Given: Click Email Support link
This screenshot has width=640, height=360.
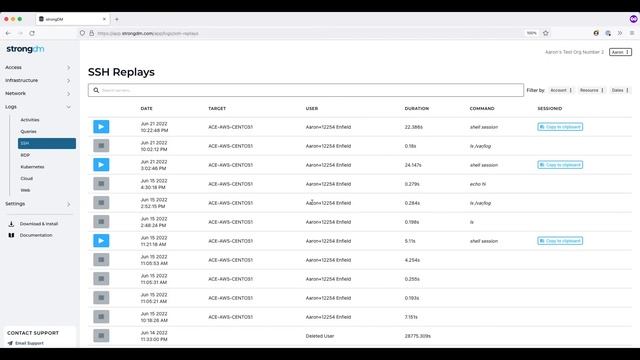Looking at the screenshot, I should (x=29, y=343).
